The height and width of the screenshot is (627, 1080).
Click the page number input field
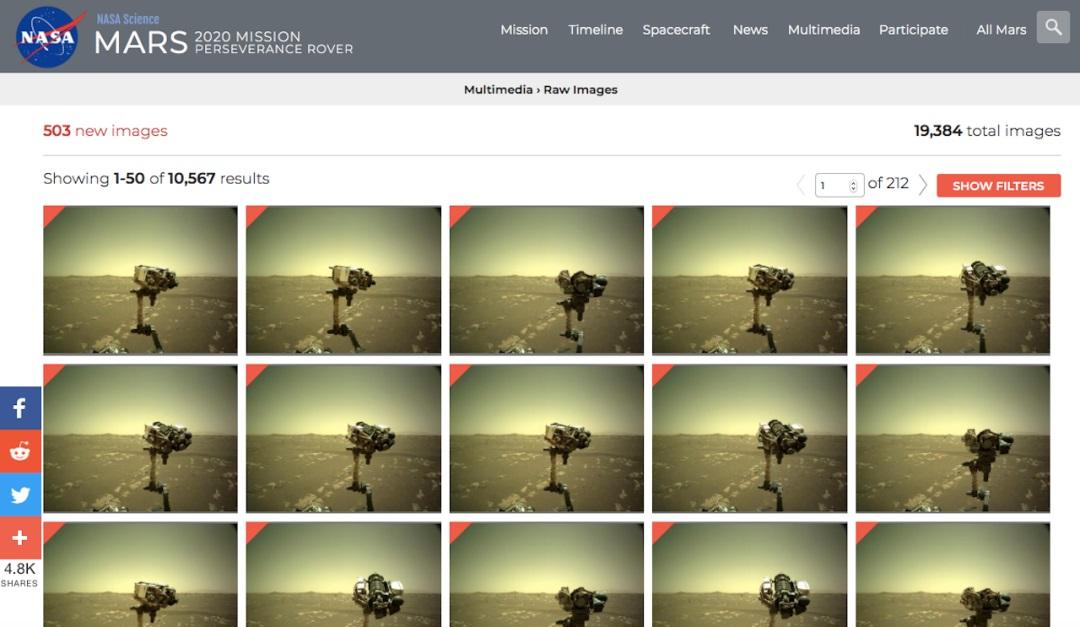point(839,185)
